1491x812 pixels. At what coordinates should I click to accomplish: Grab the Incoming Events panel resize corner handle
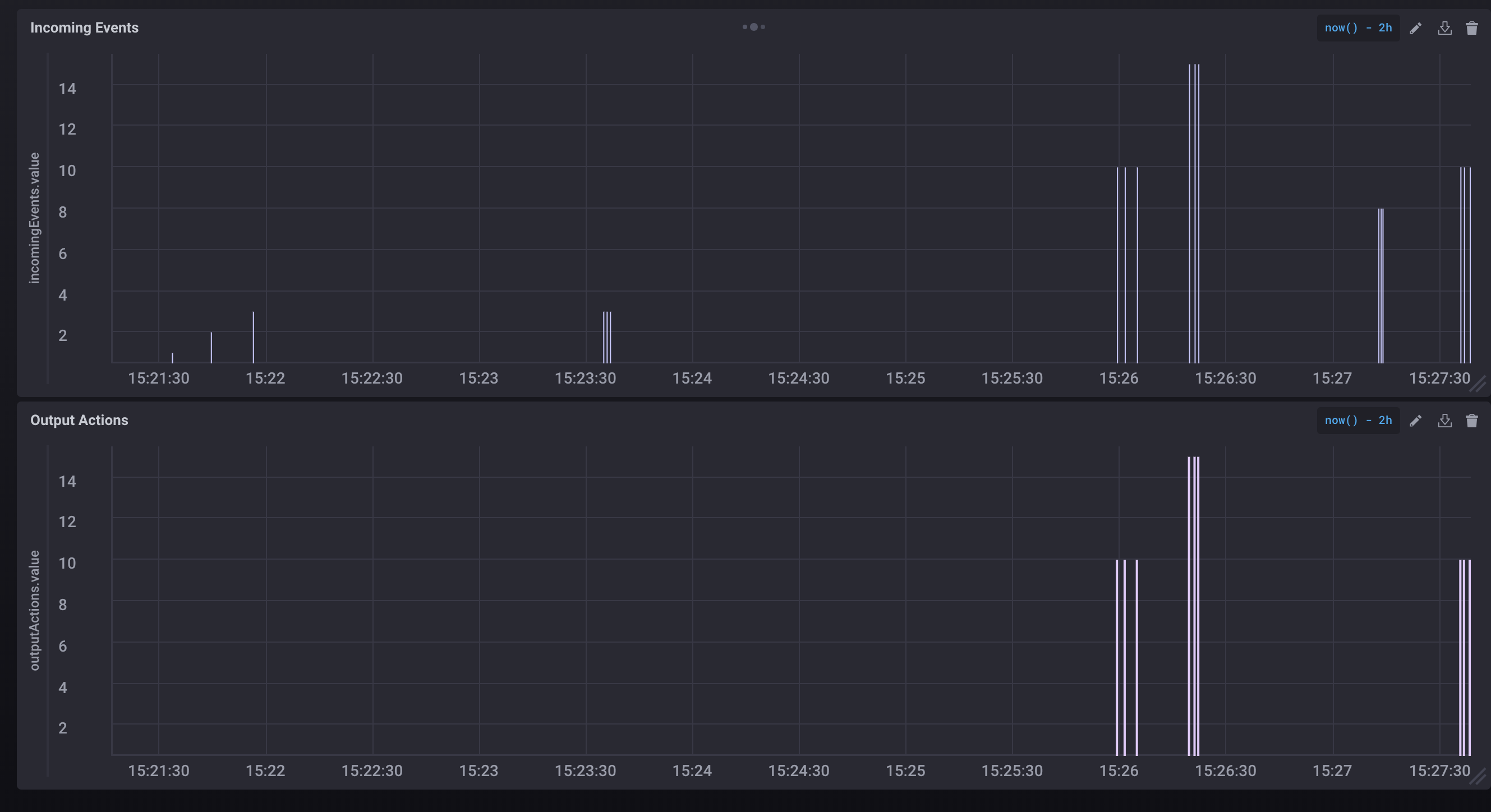(x=1478, y=384)
